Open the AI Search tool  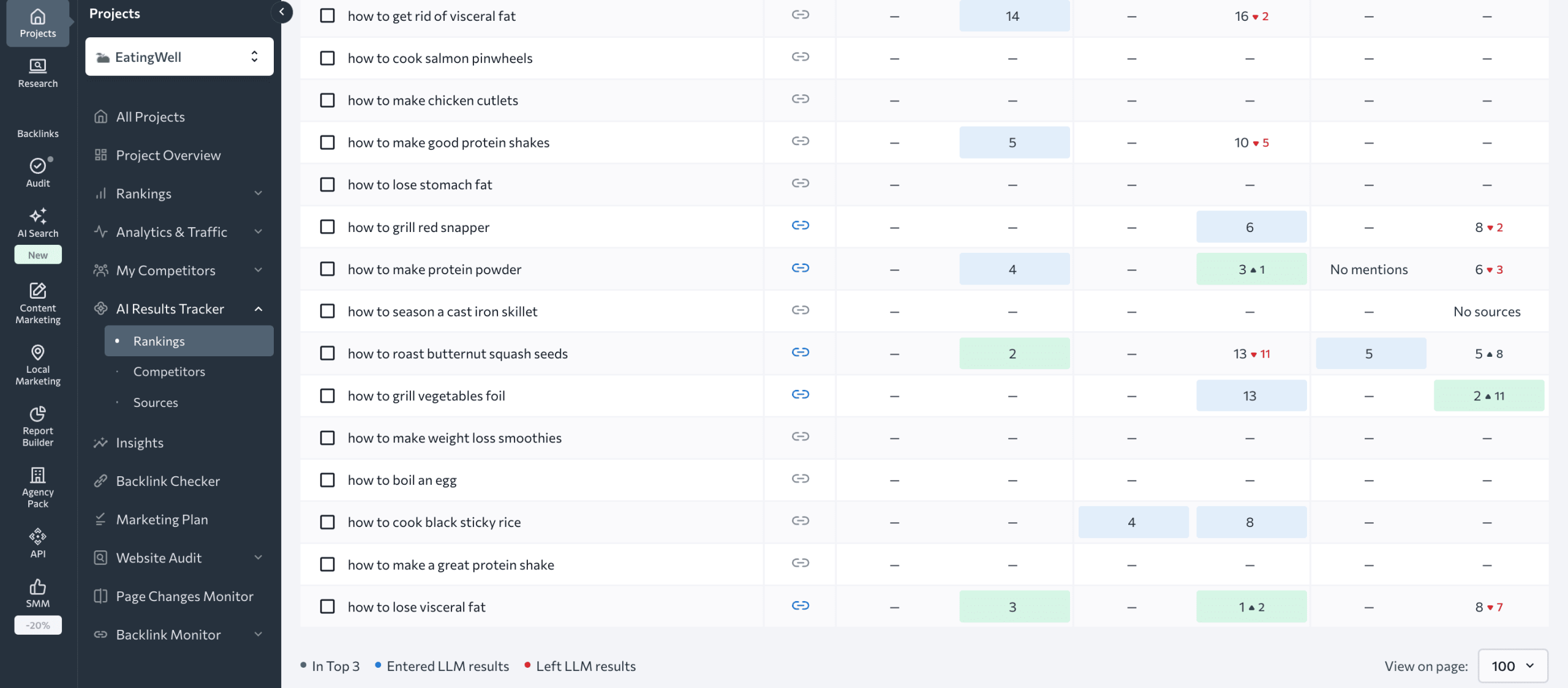coord(37,223)
